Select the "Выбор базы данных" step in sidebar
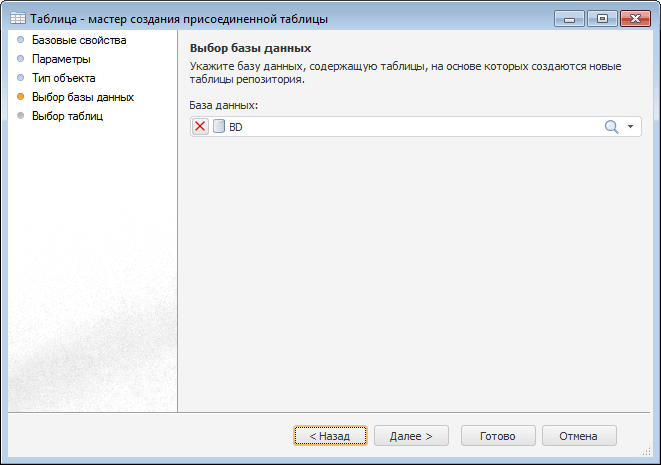The width and height of the screenshot is (661, 465). 83,97
